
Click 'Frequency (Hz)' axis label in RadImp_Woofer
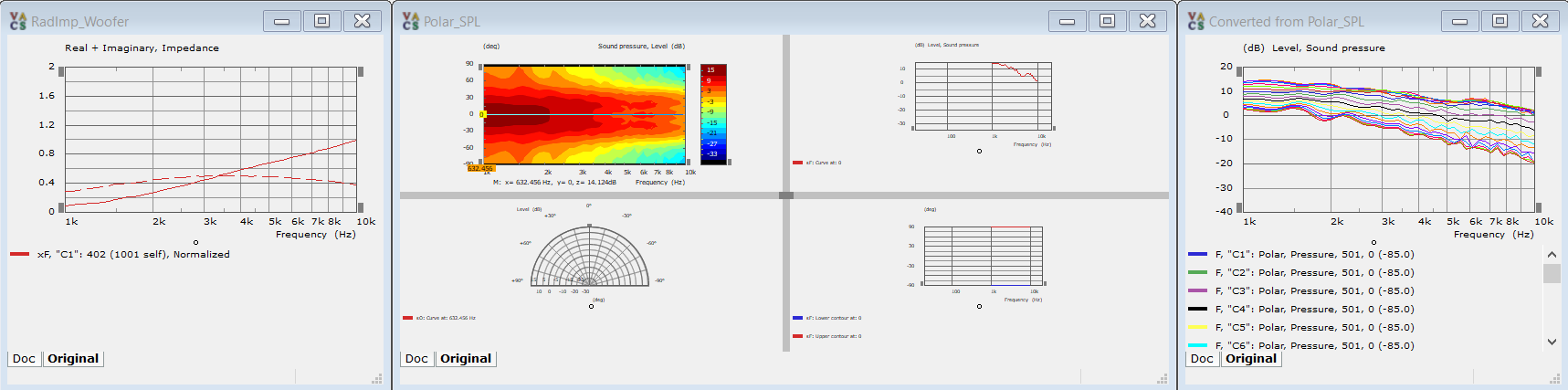tap(316, 235)
